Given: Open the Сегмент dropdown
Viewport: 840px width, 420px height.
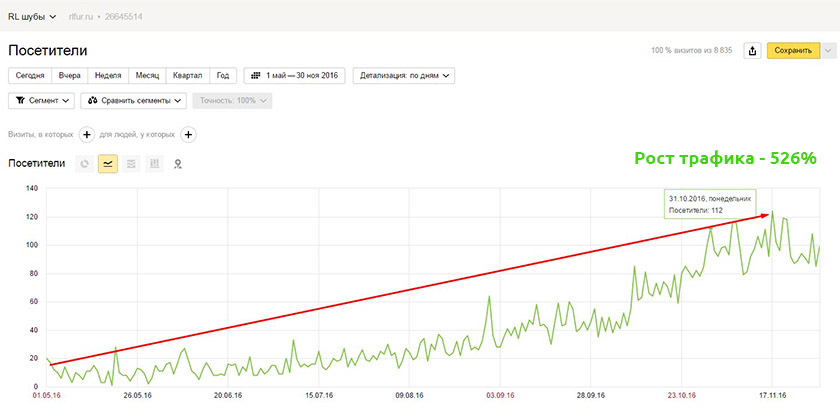Looking at the screenshot, I should click(42, 101).
